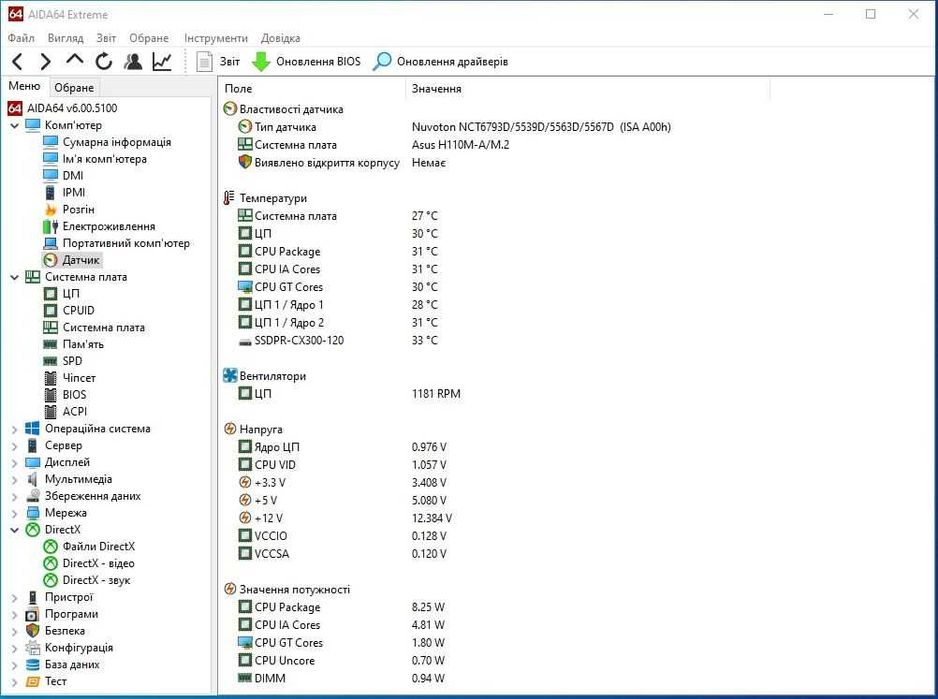Viewport: 938px width, 699px height.
Task: Select the Електроживлення battery icon
Action: 51,226
